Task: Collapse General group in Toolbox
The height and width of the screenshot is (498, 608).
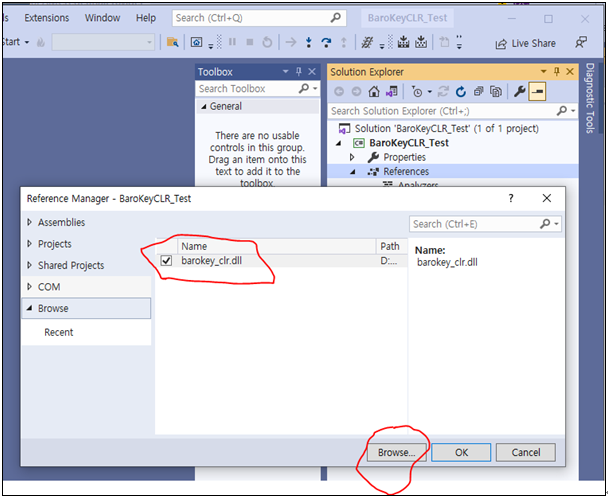Action: point(204,107)
